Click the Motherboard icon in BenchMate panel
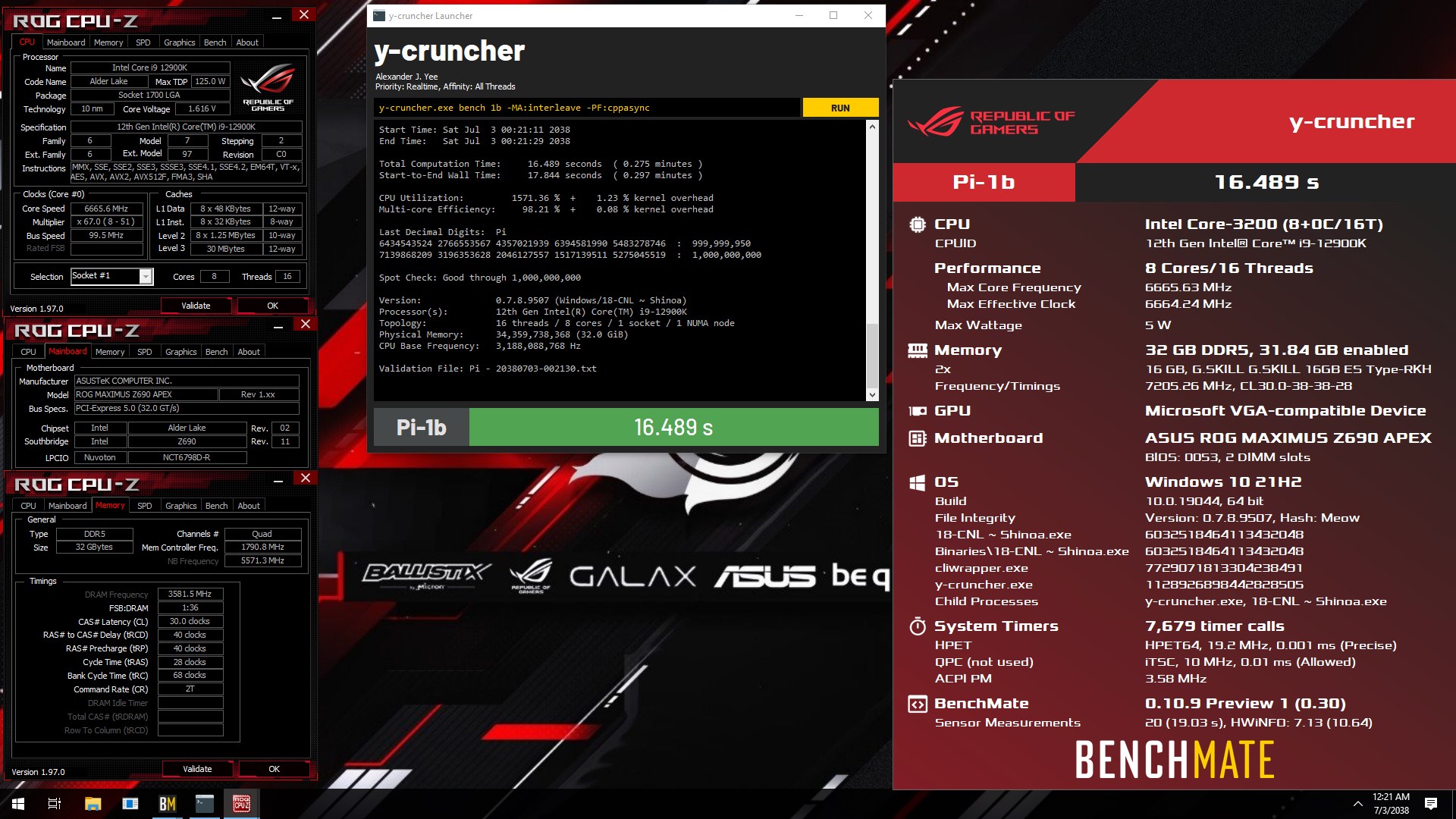Screen dimensions: 1456x819 tap(918, 438)
